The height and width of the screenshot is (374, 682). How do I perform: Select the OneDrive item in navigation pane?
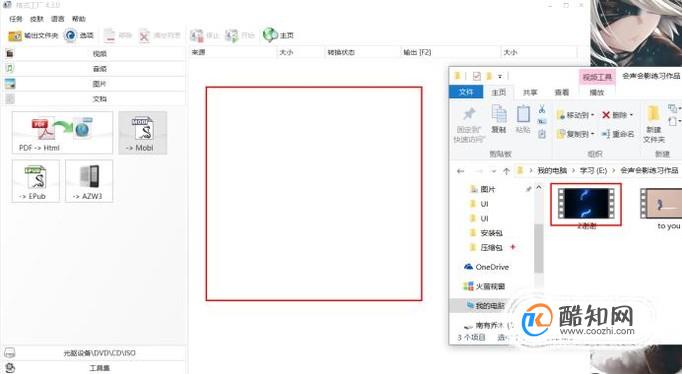486,267
